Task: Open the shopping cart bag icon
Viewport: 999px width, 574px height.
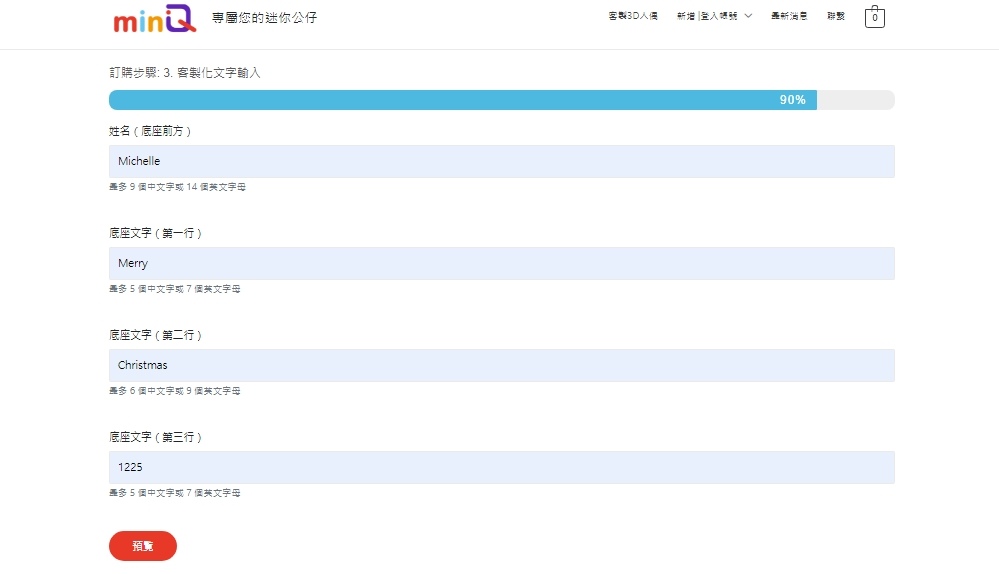Action: pyautogui.click(x=874, y=17)
